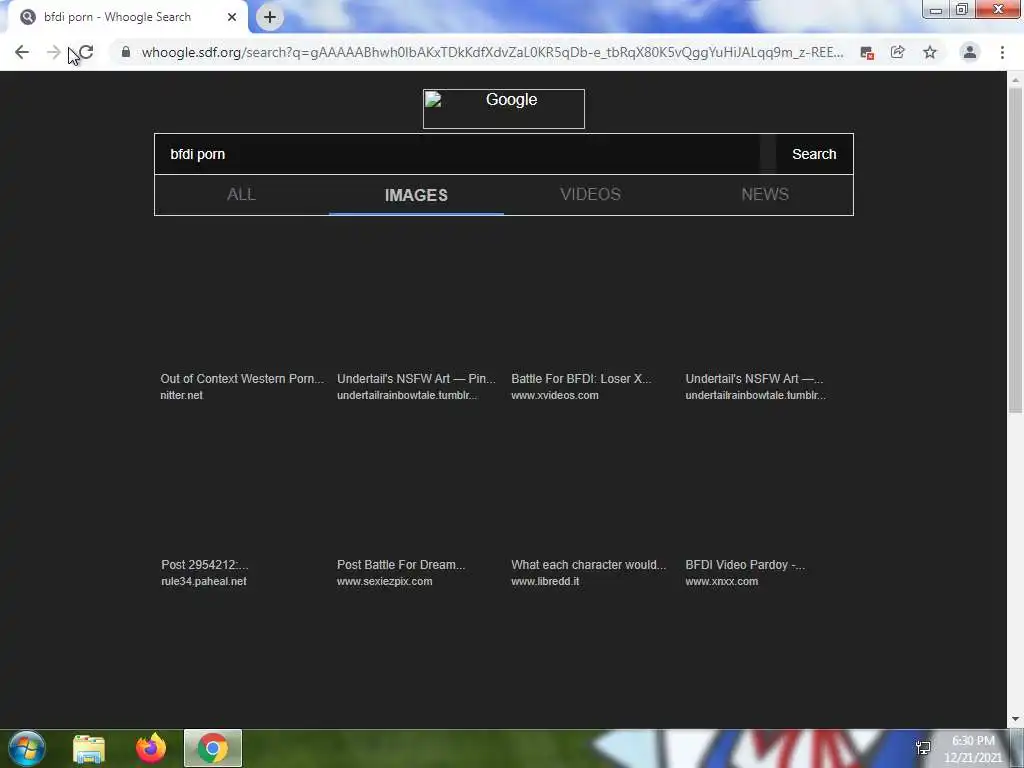
Task: Click the share this page icon
Action: click(x=898, y=52)
